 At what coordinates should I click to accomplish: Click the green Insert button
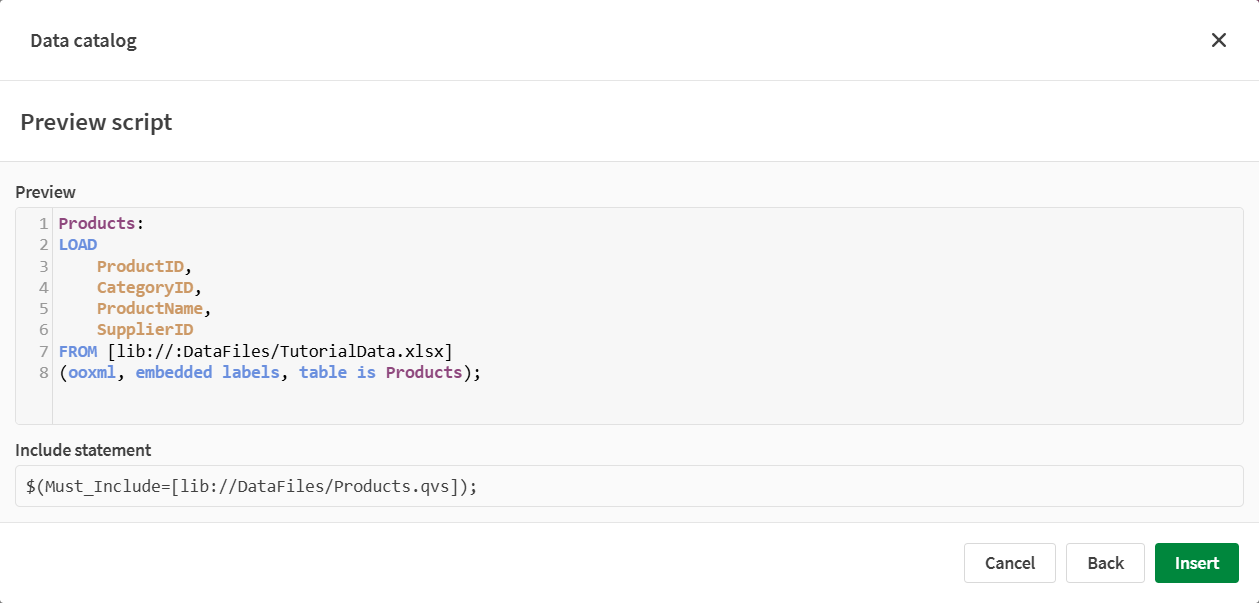point(1196,563)
